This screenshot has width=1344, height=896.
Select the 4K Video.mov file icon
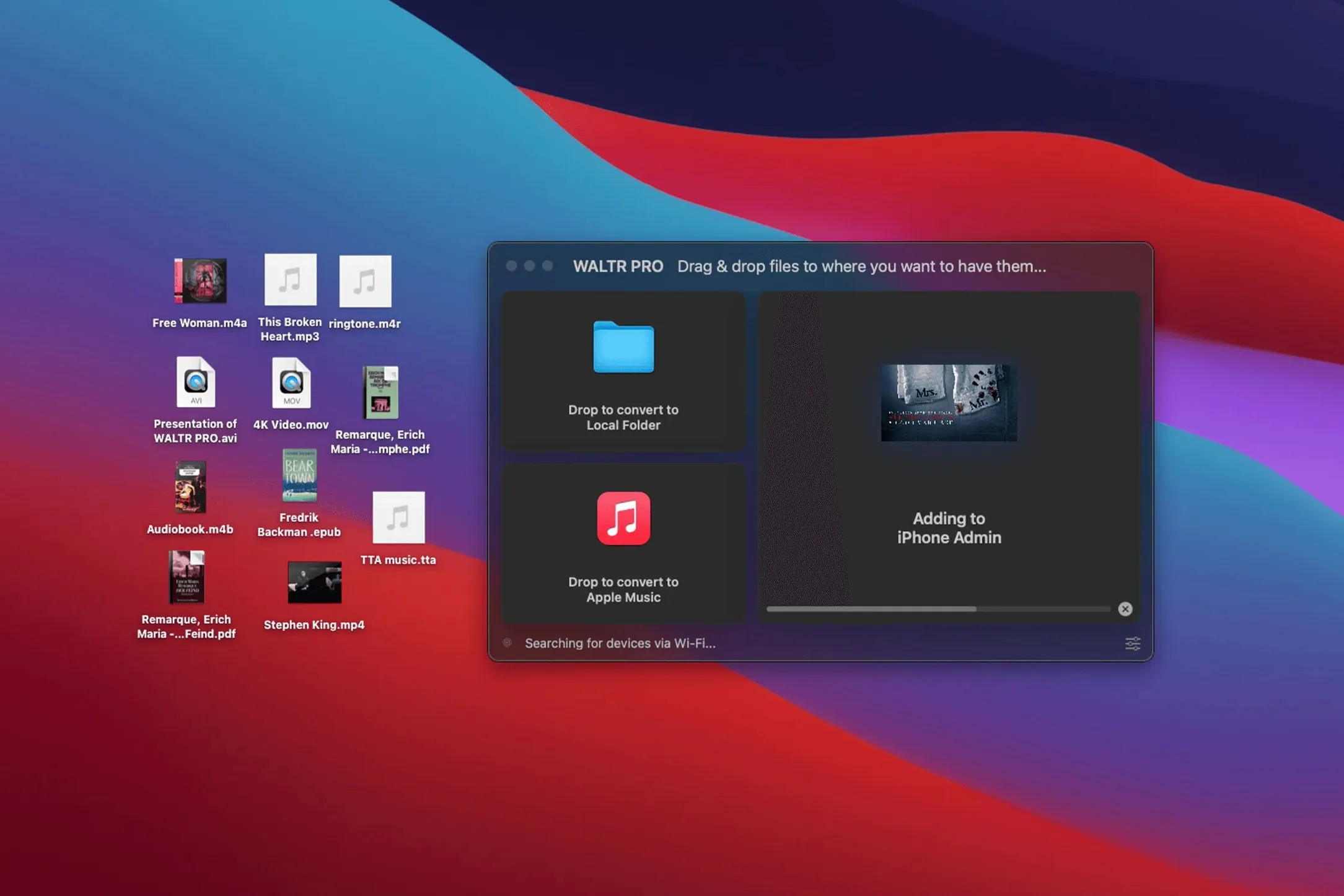coord(291,383)
